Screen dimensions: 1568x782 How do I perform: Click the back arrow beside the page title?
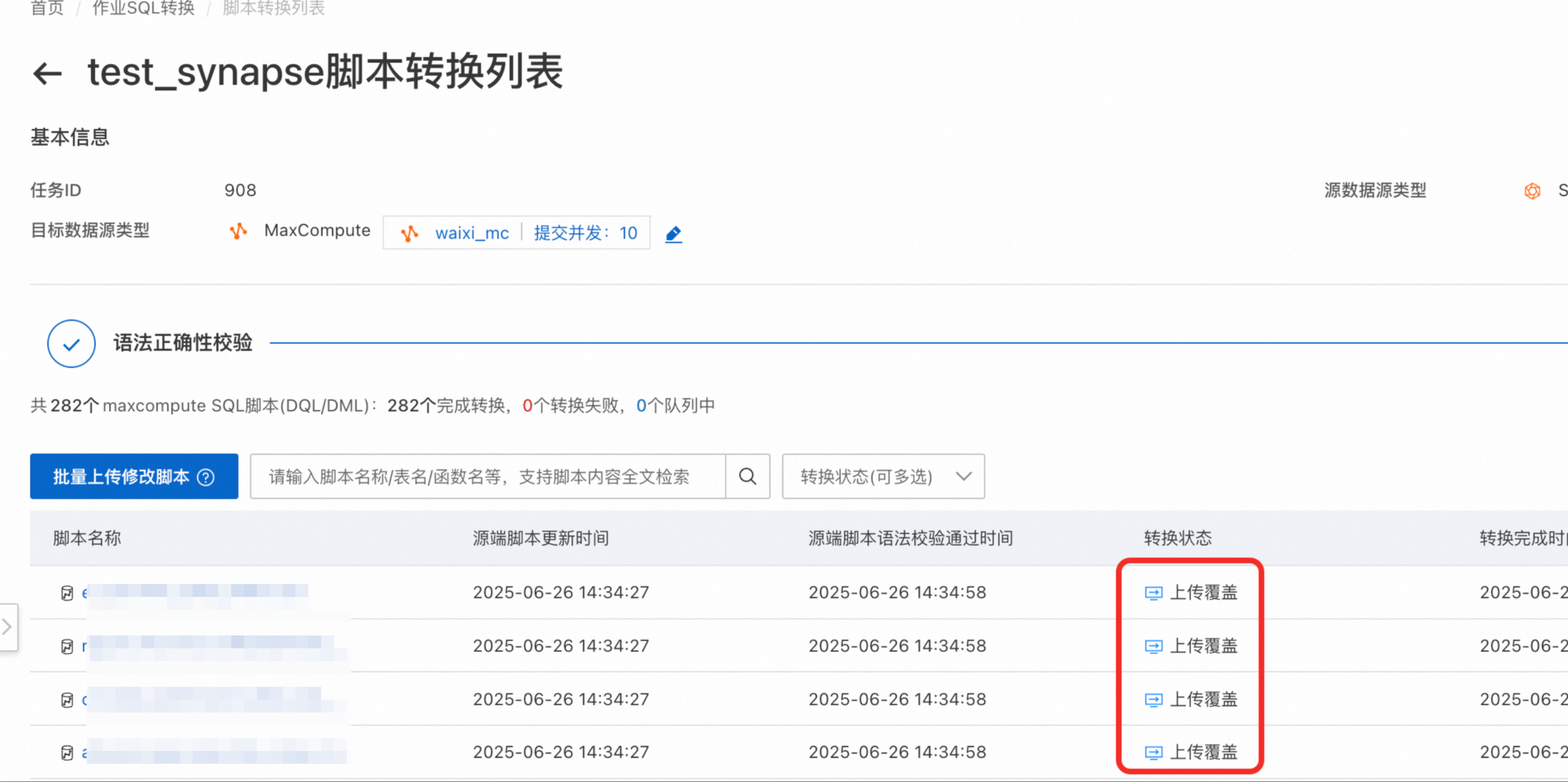[x=48, y=74]
